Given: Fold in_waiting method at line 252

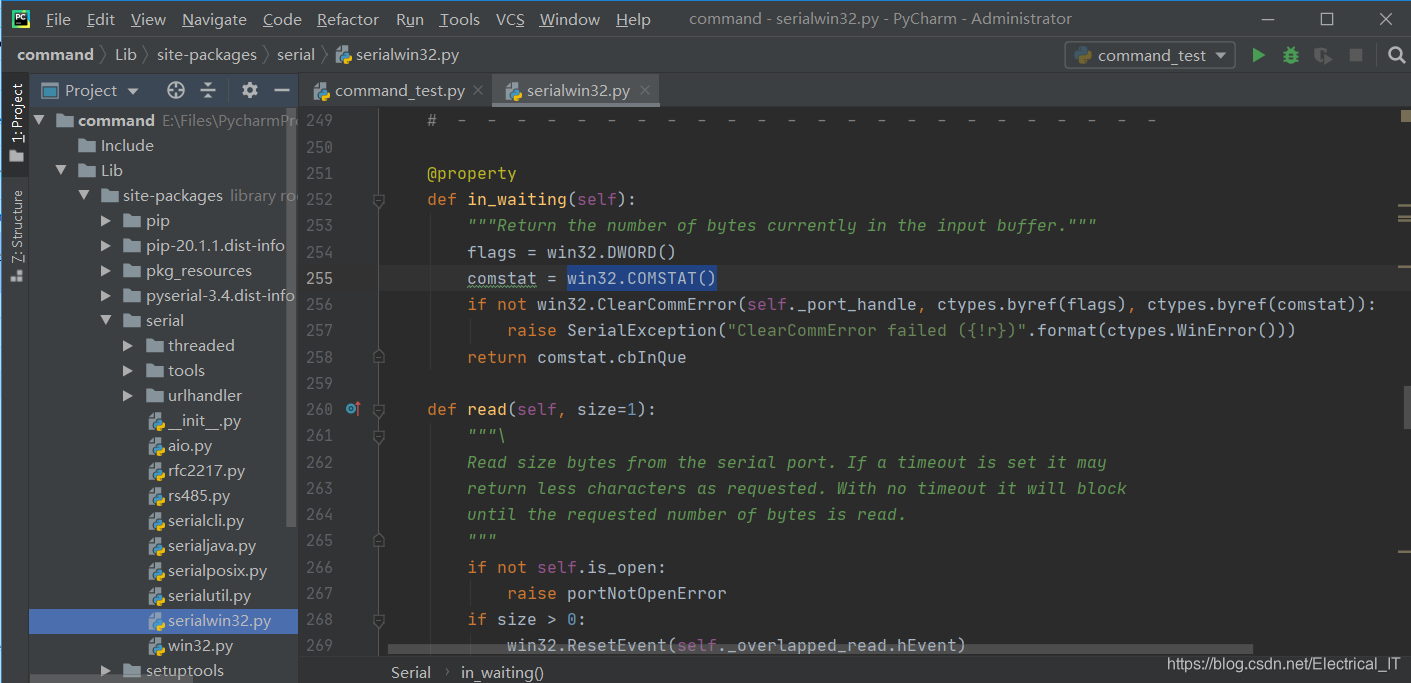Looking at the screenshot, I should (x=378, y=200).
